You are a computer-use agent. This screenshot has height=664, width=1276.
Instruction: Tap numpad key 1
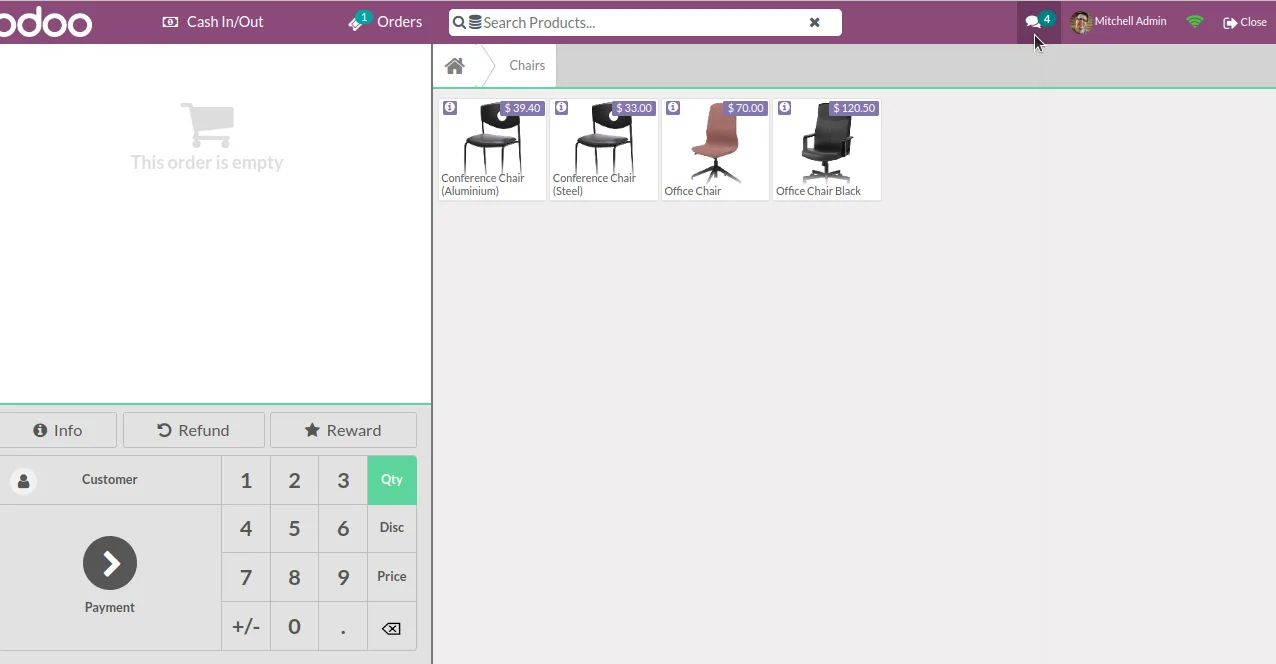point(246,480)
